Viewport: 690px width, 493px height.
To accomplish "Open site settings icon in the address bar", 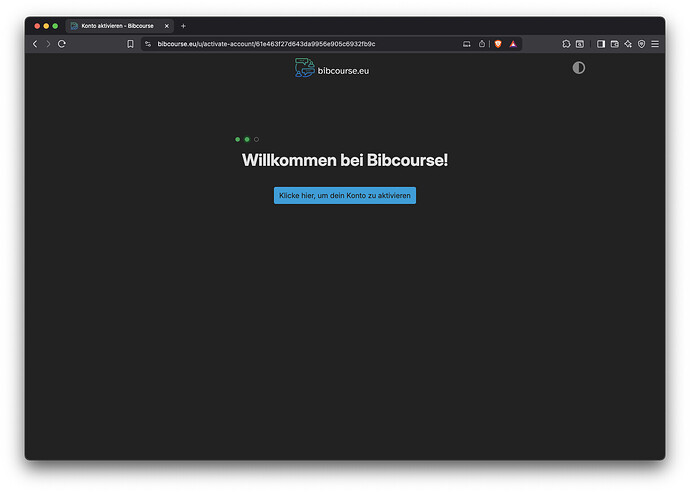I will point(148,44).
